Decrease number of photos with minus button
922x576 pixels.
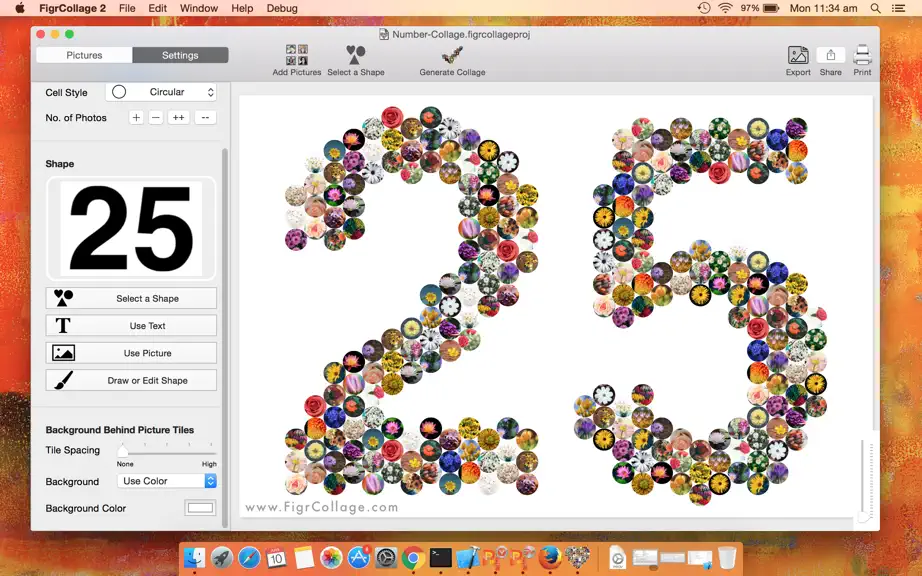coord(156,118)
